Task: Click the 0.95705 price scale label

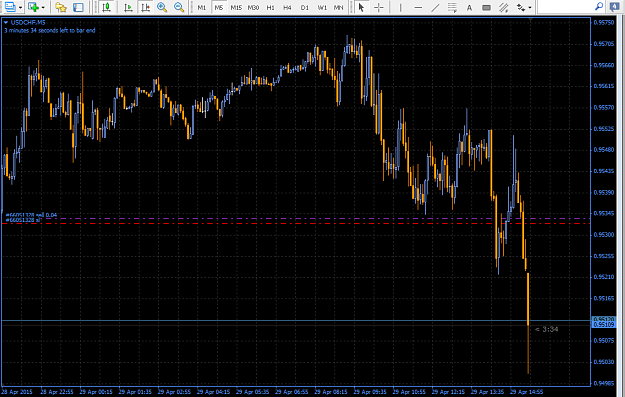Action: point(604,44)
